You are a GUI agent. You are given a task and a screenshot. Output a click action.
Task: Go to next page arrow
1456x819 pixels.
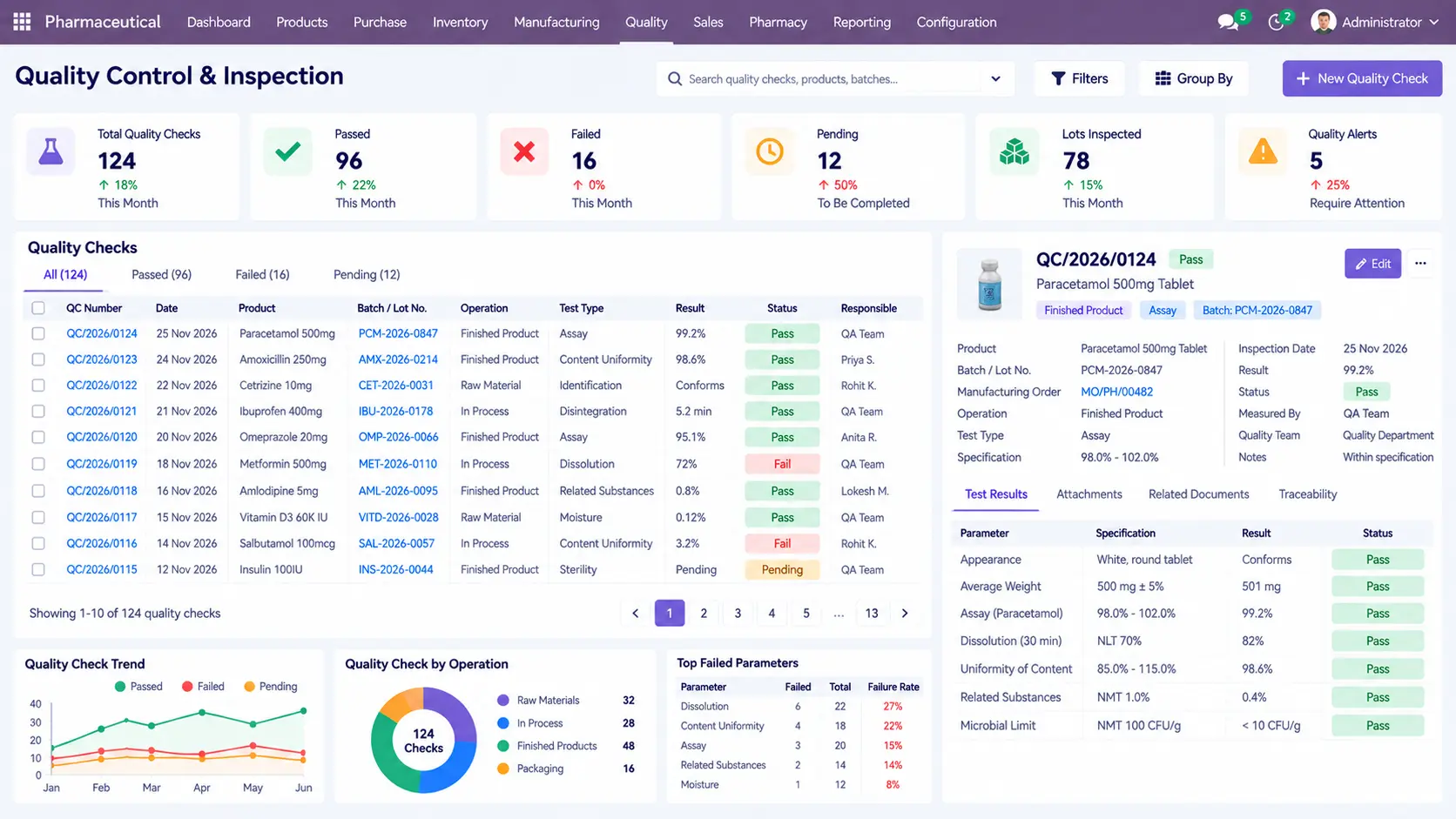coord(905,614)
